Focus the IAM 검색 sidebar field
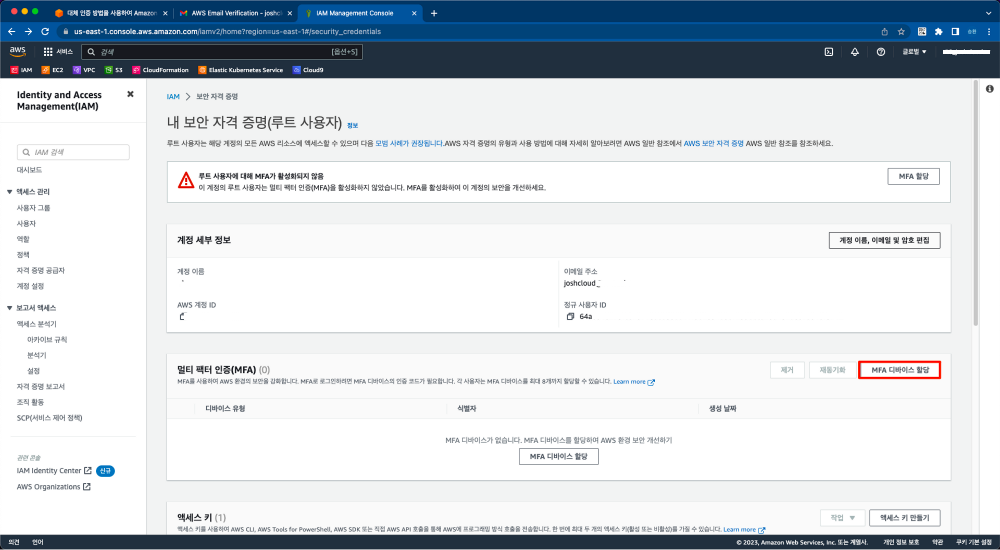 (73, 152)
